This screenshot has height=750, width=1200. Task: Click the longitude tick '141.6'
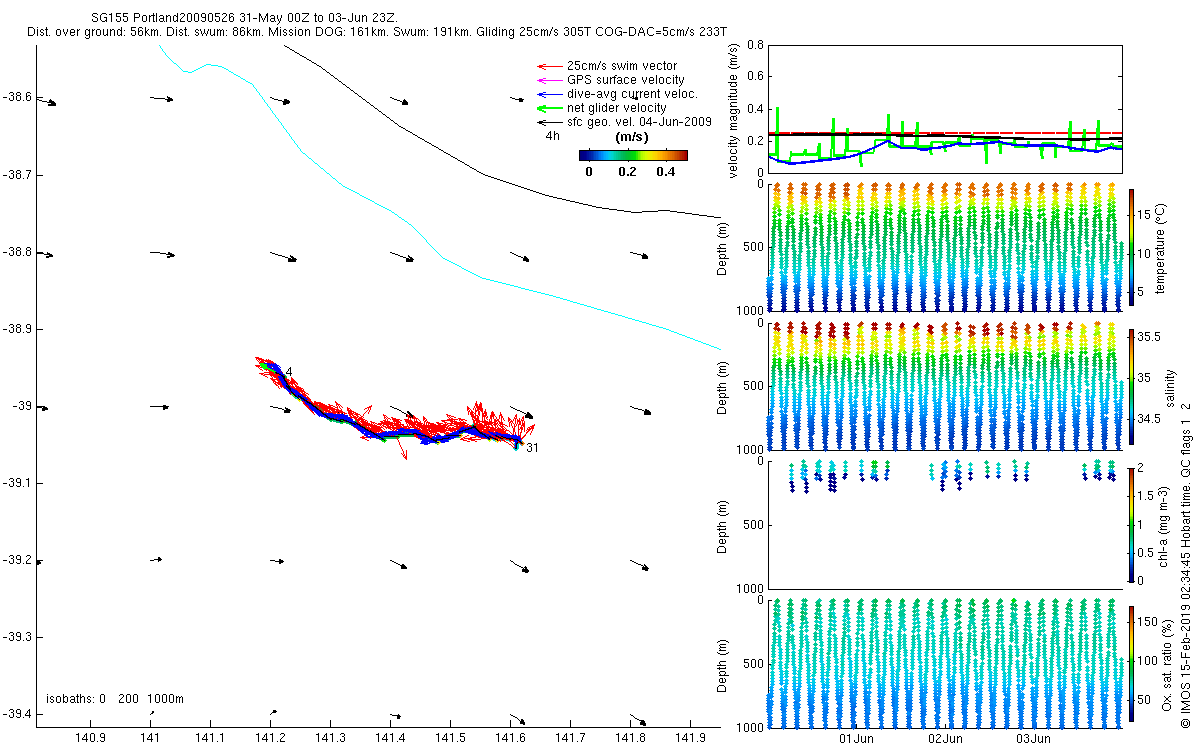(x=510, y=739)
